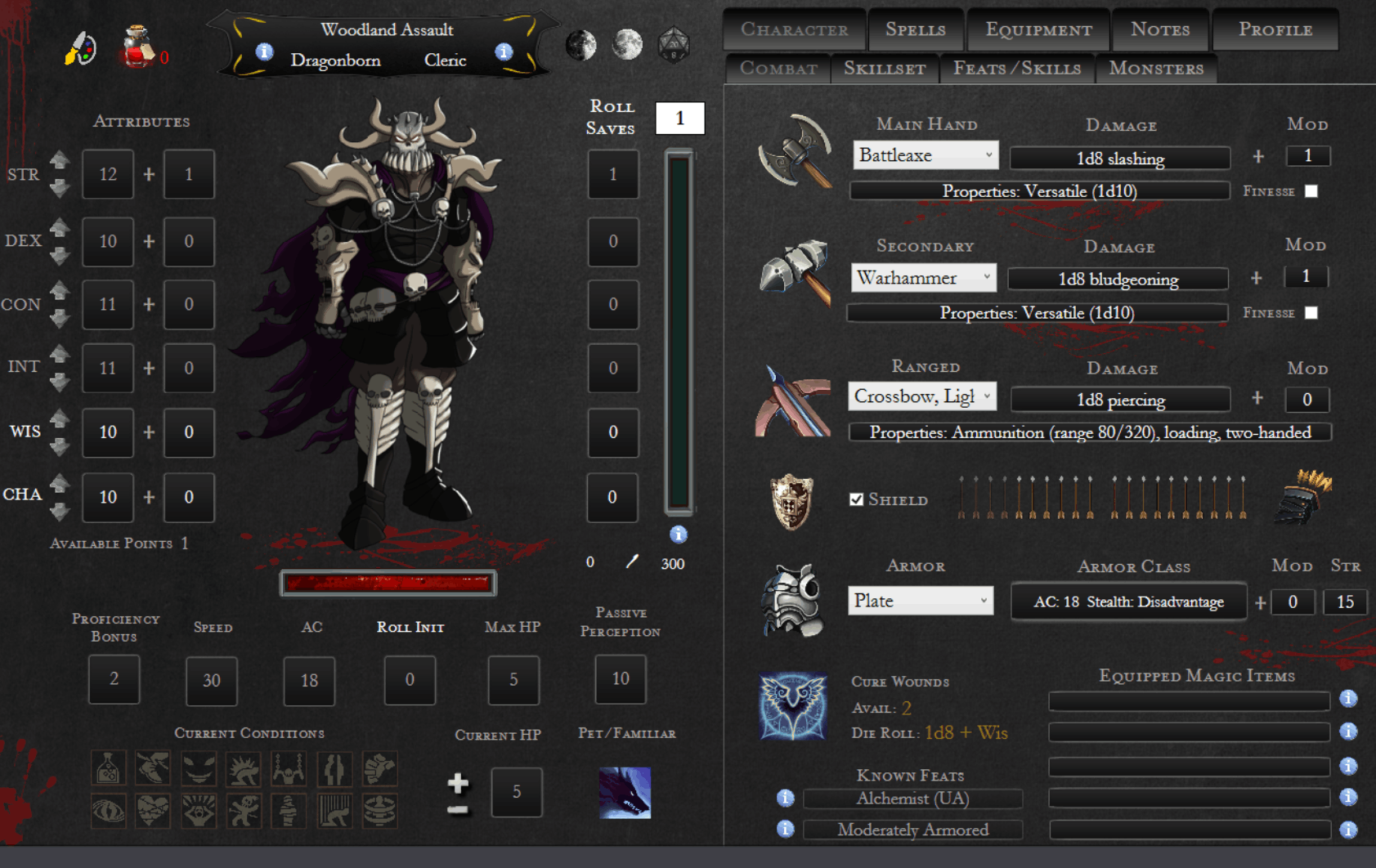Select the Pet/Familiar wolf thumbnail
The image size is (1376, 868).
coord(625,792)
